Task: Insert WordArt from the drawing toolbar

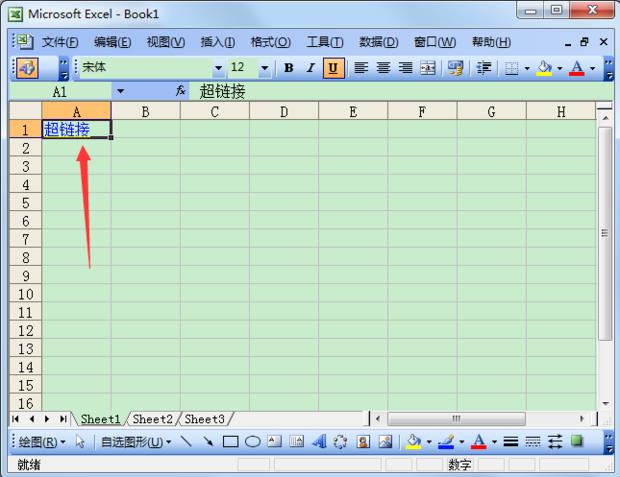Action: click(x=319, y=441)
